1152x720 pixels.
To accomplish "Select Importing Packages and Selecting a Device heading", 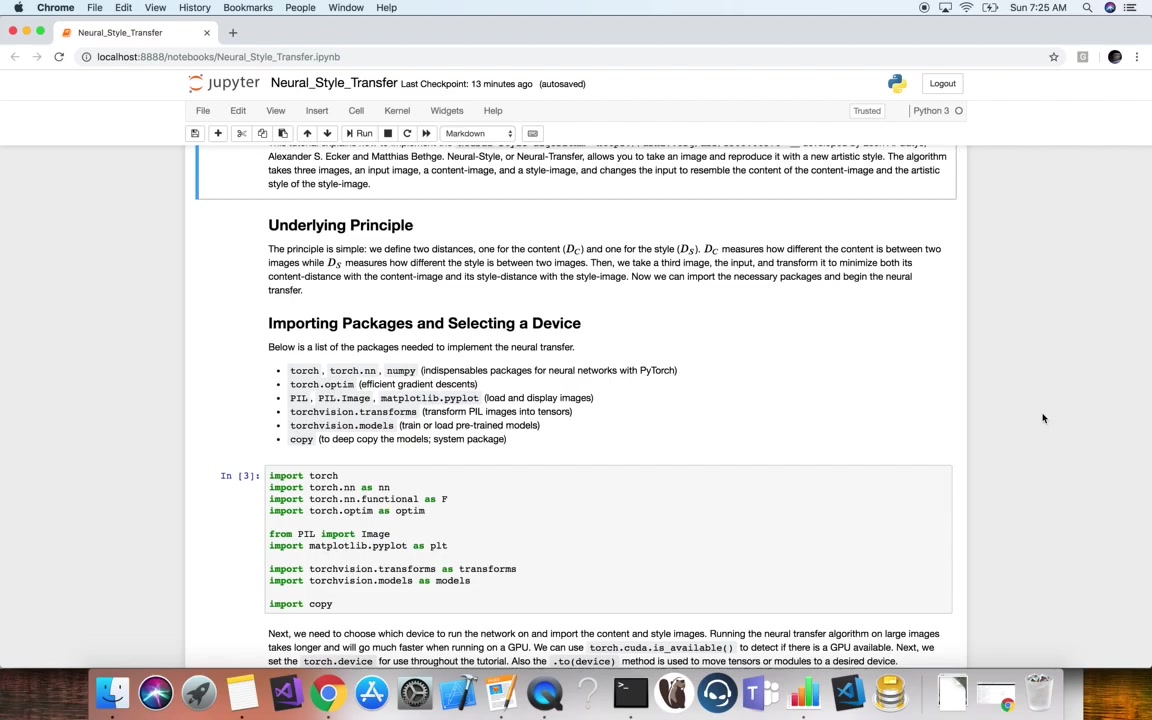I will [424, 323].
